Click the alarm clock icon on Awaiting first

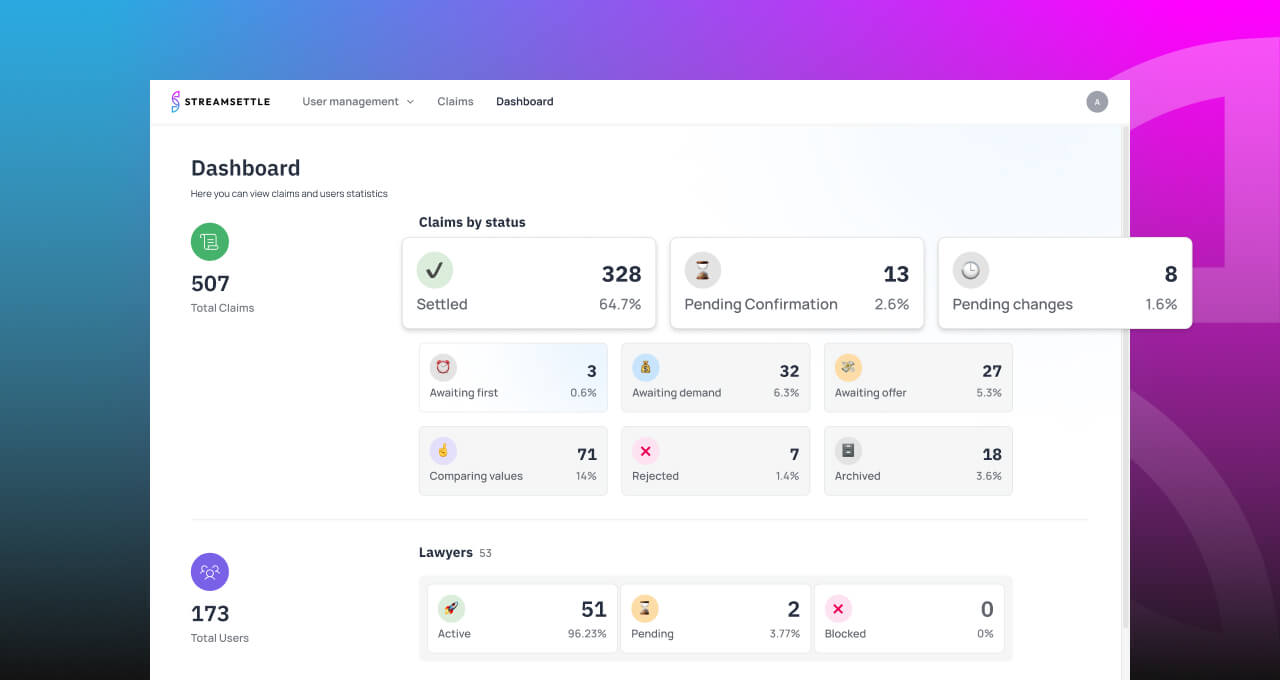click(x=443, y=367)
